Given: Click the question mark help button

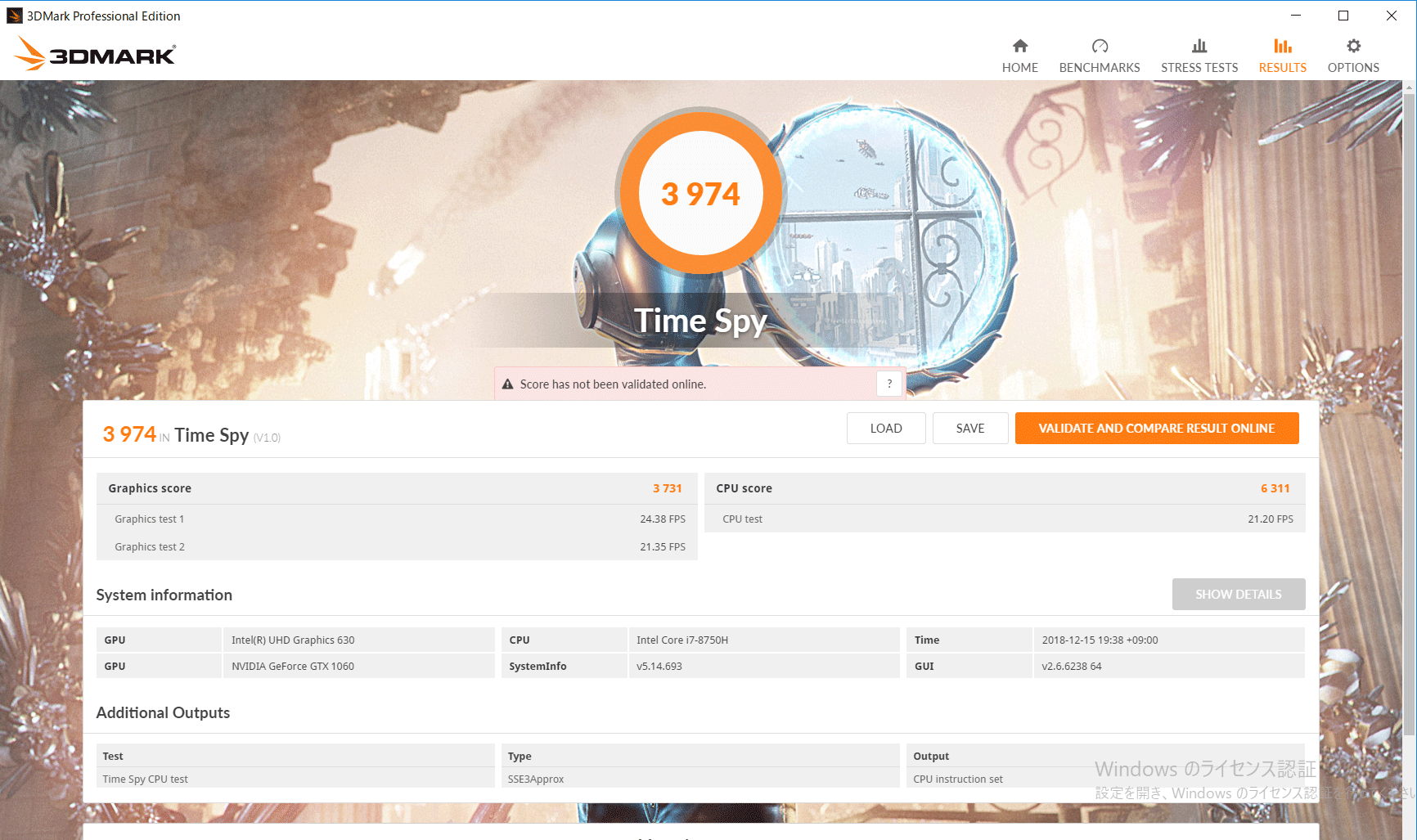Looking at the screenshot, I should point(889,384).
